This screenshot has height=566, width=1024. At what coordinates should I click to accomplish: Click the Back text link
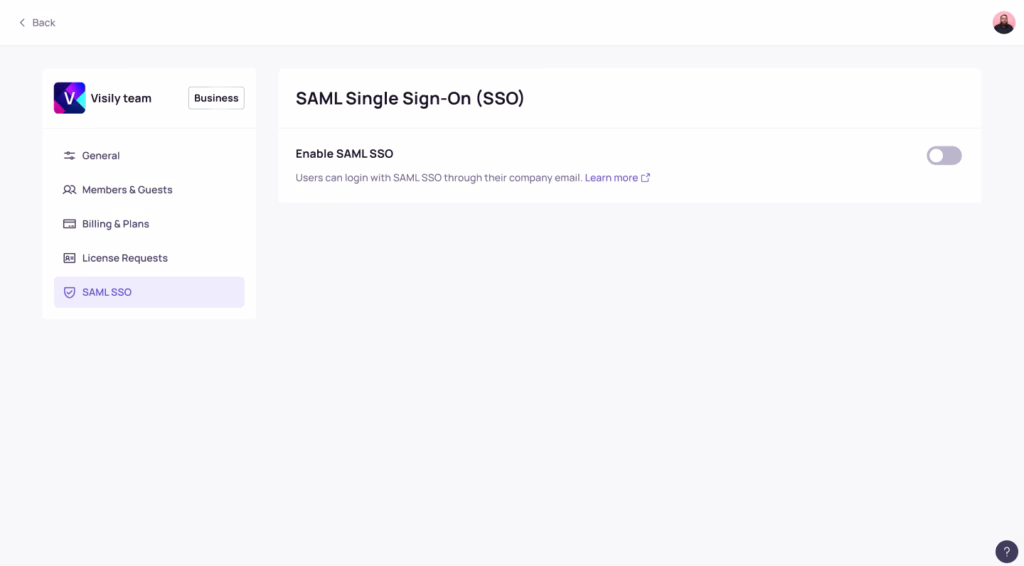click(44, 23)
